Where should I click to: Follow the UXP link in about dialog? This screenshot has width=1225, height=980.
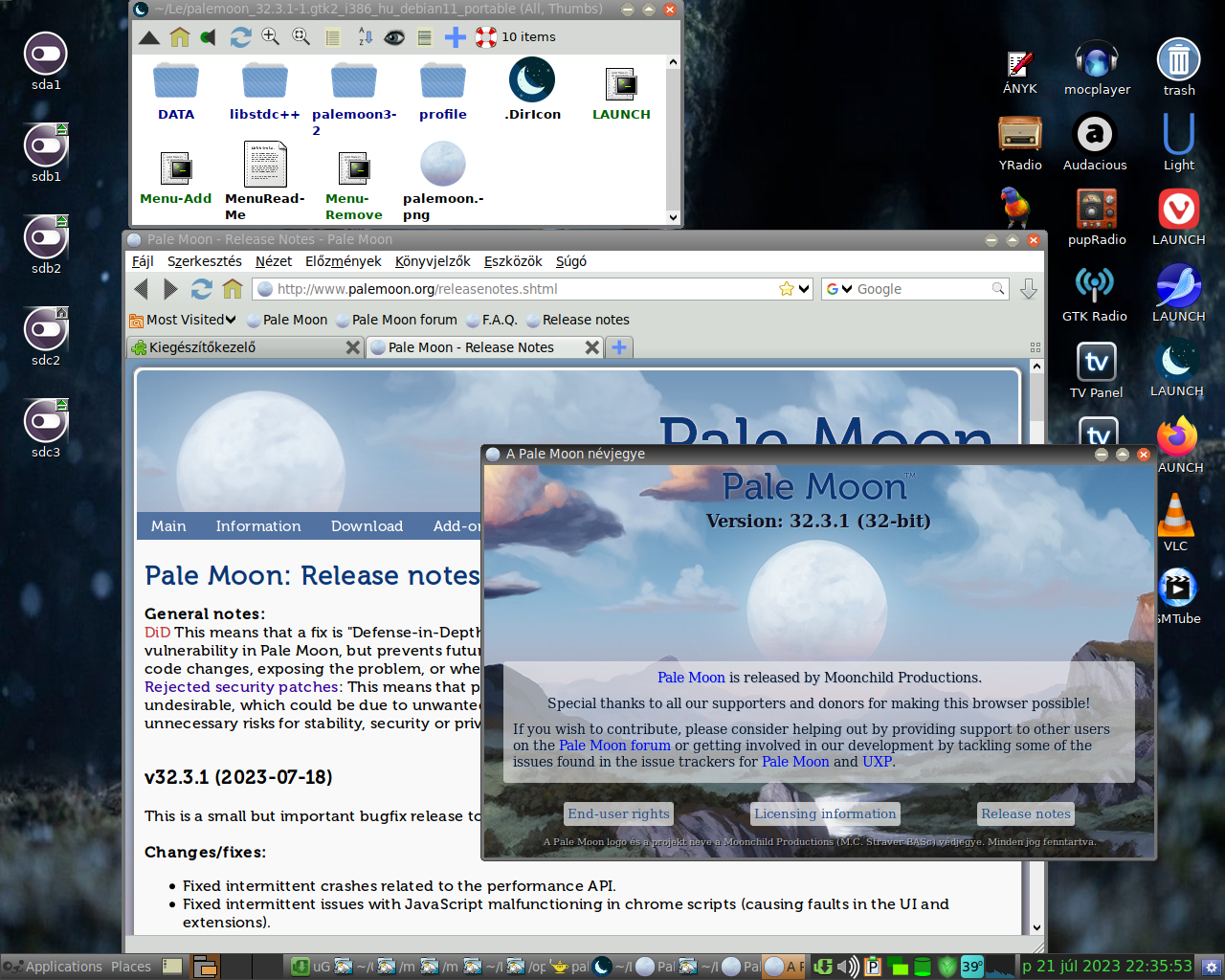[877, 762]
